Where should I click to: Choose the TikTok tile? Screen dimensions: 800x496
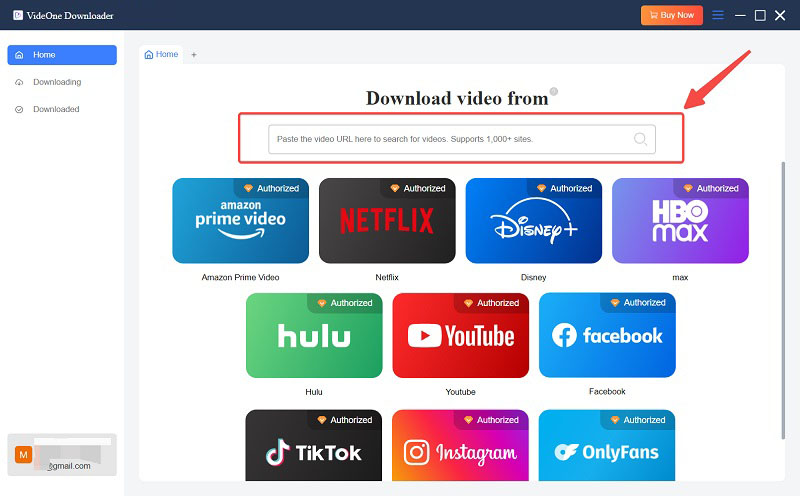click(x=314, y=448)
